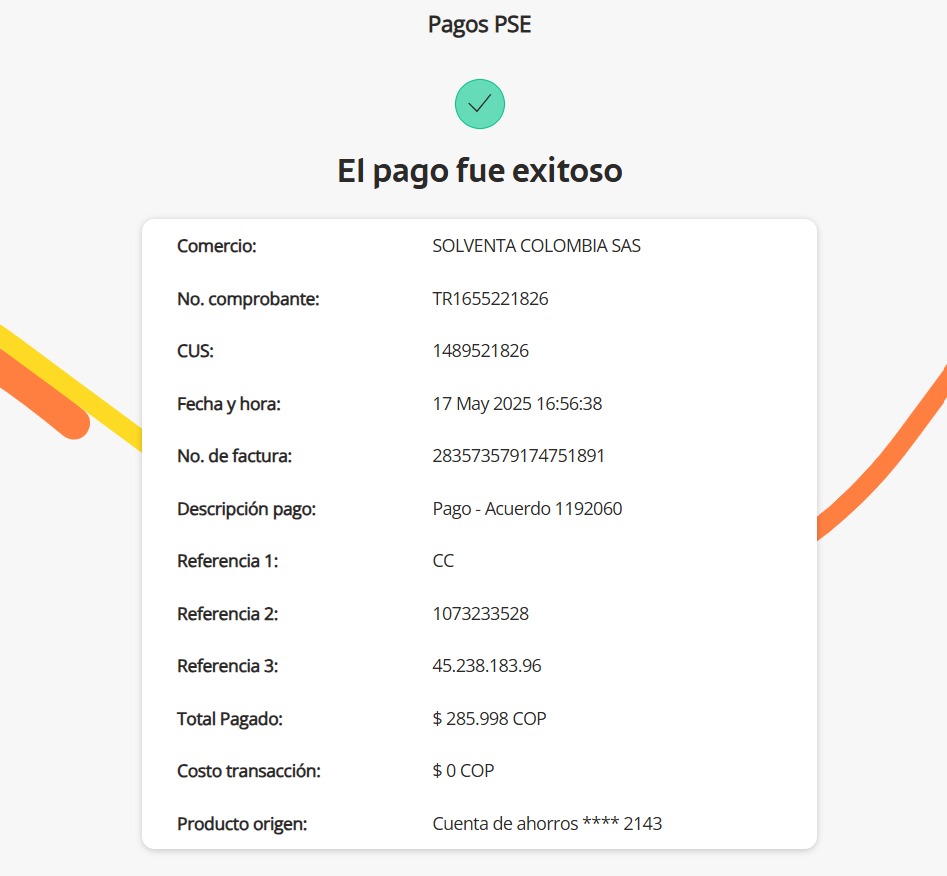The height and width of the screenshot is (876, 947).
Task: Select the invoice number 283573579174751891
Action: [x=518, y=456]
